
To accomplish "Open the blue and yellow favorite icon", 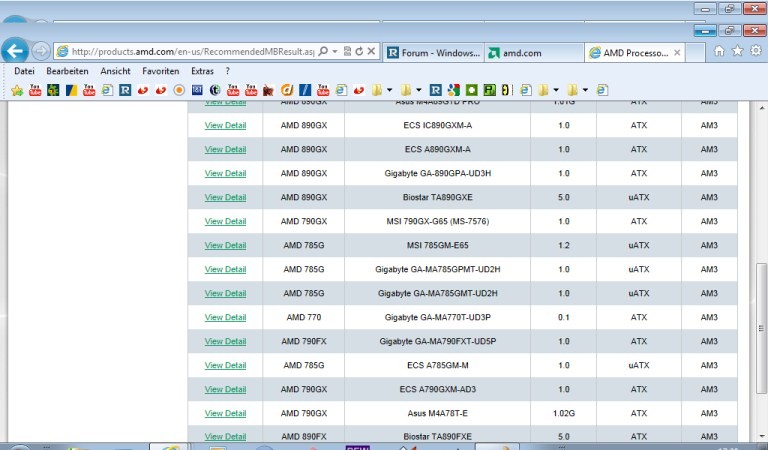I will [72, 90].
